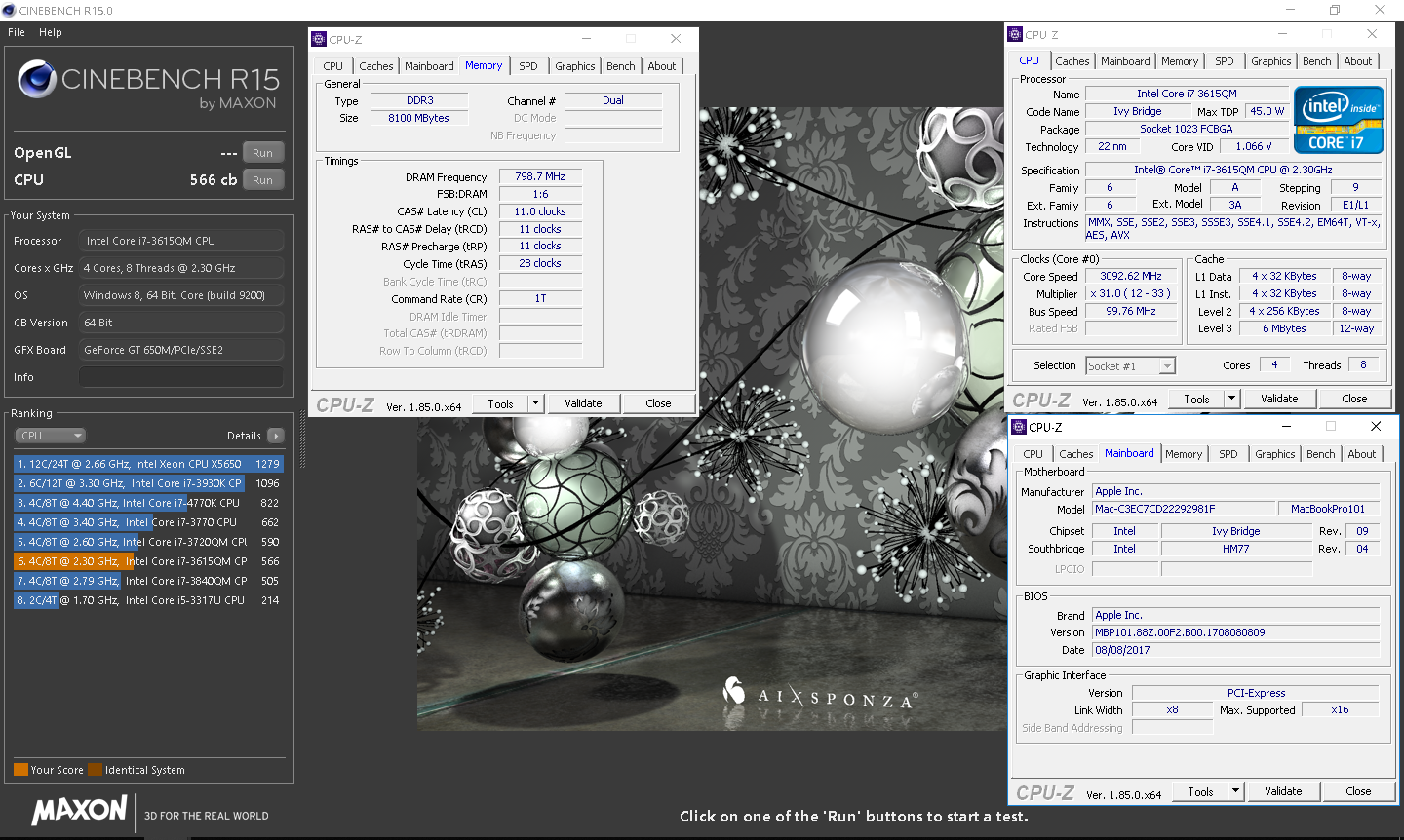Open Bench tab in top-right CPU-Z window

point(1317,62)
